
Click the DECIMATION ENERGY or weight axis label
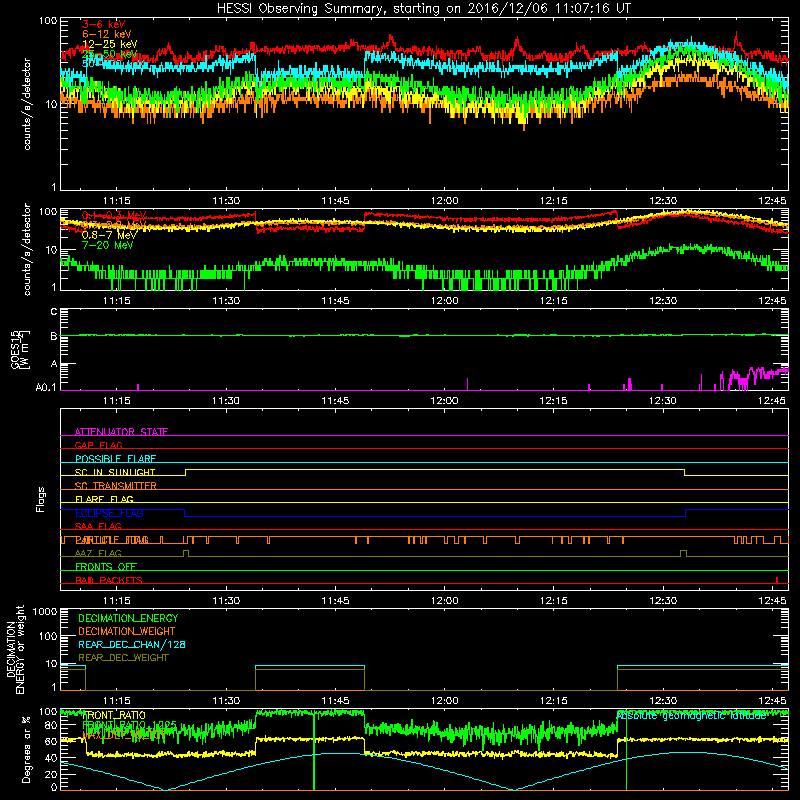point(15,649)
